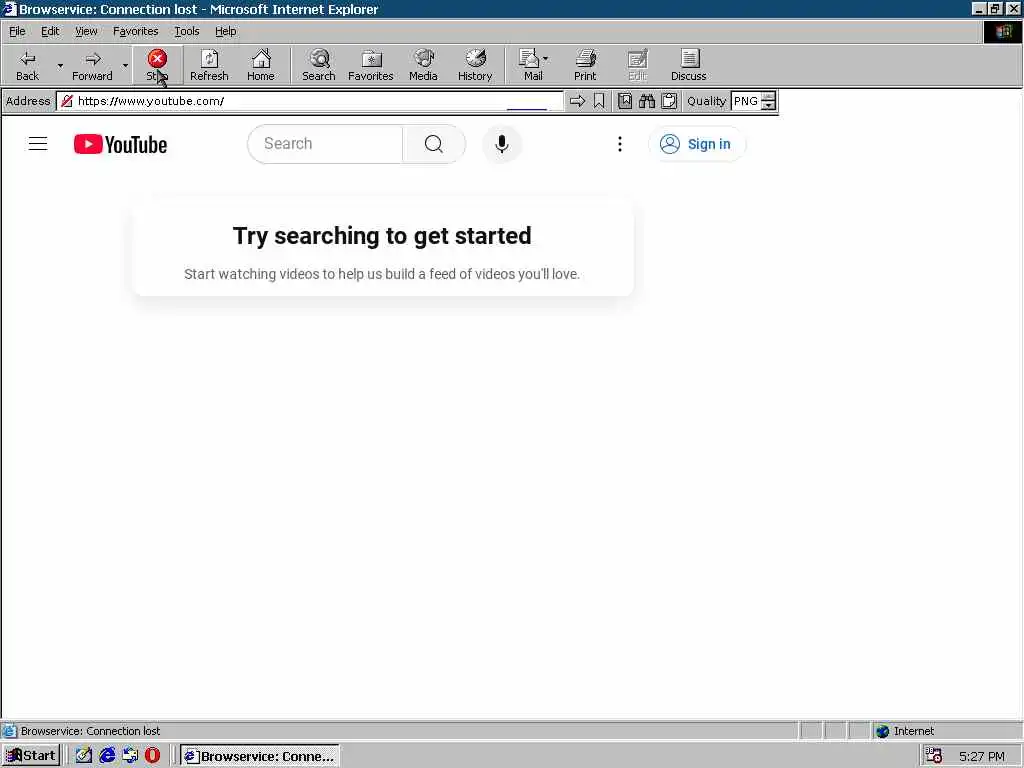The image size is (1024, 768).
Task: Open the Search pane from the toolbar
Action: [x=319, y=65]
